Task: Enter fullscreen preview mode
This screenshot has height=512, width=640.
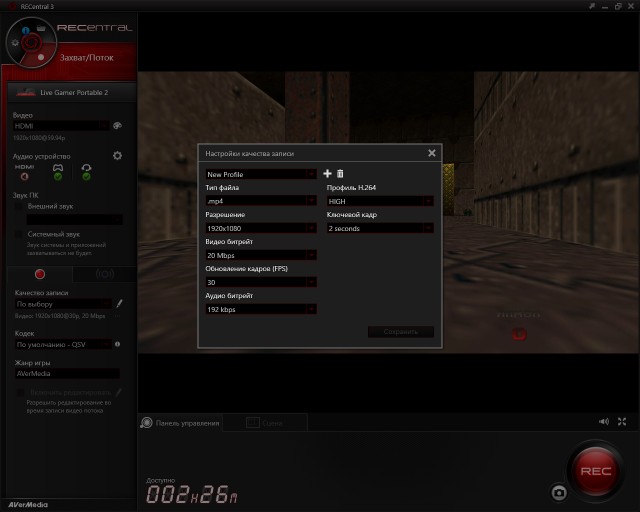Action: click(622, 422)
